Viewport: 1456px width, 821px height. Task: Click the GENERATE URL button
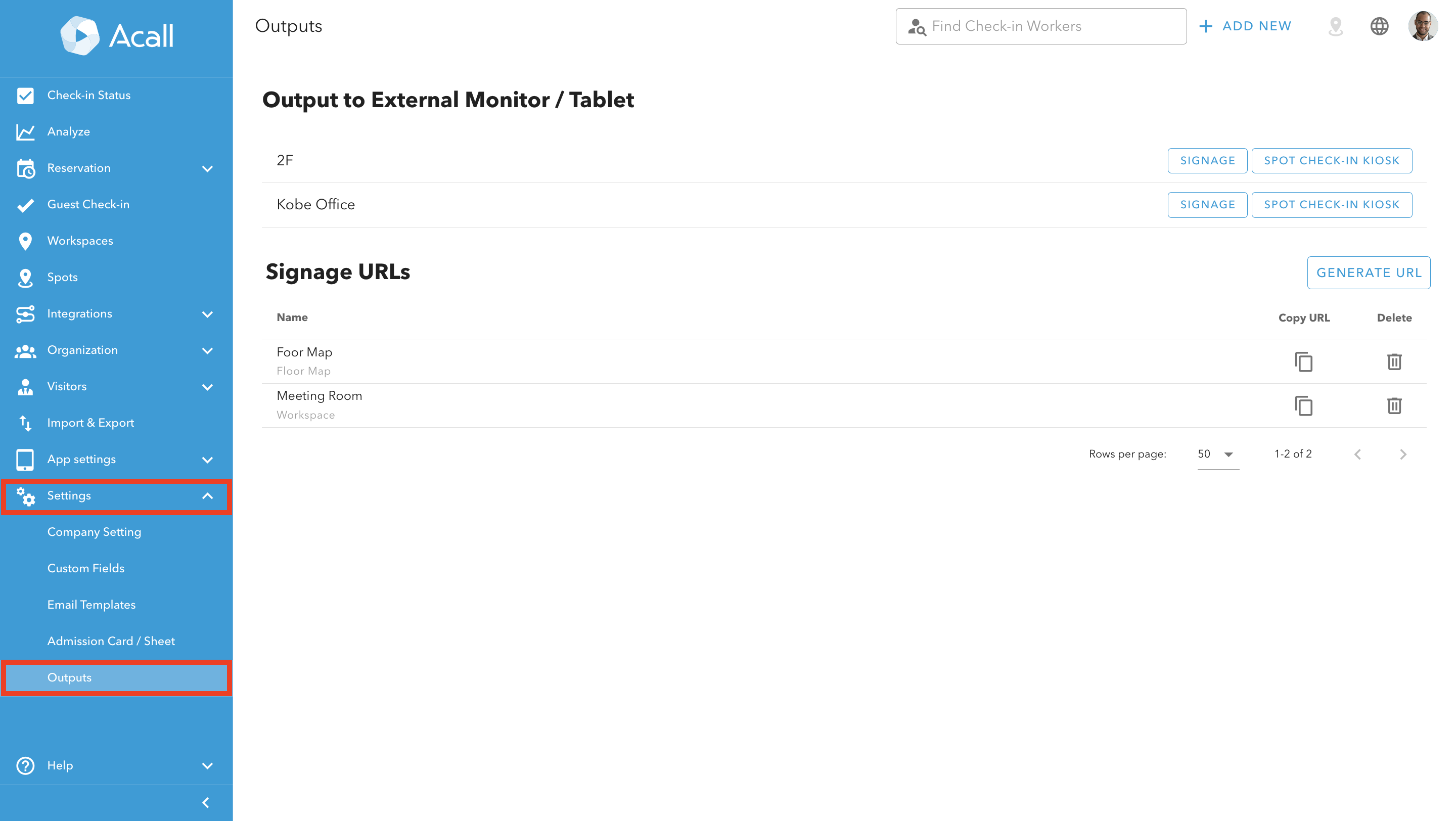pos(1368,273)
